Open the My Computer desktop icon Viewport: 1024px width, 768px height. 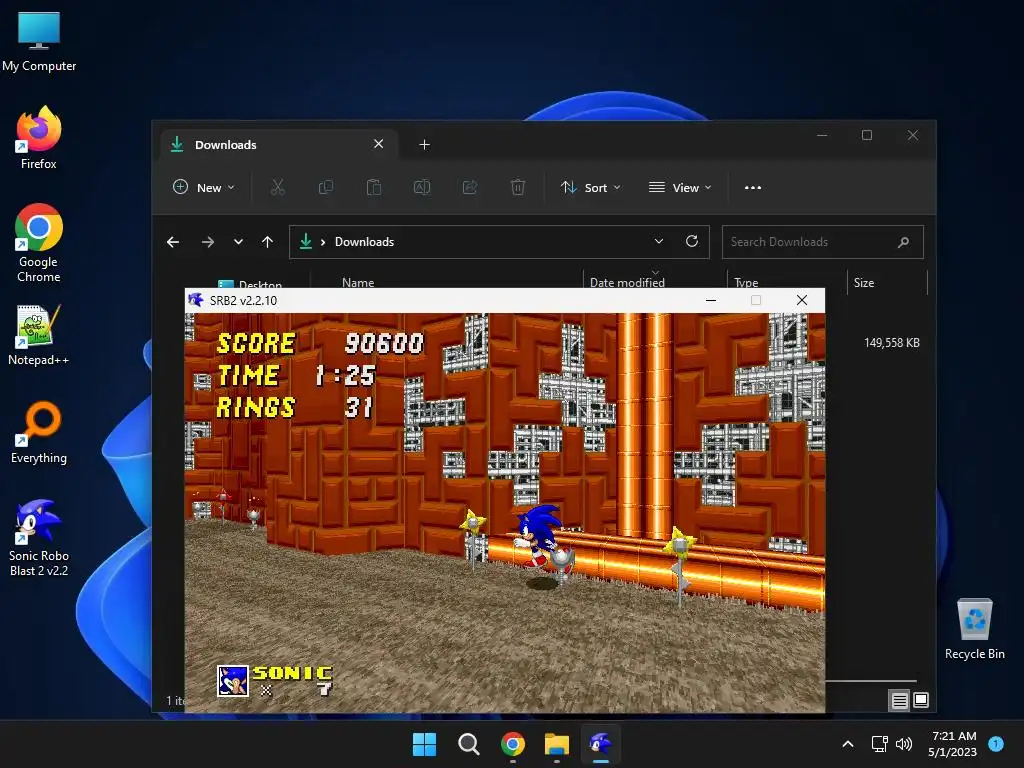(39, 42)
